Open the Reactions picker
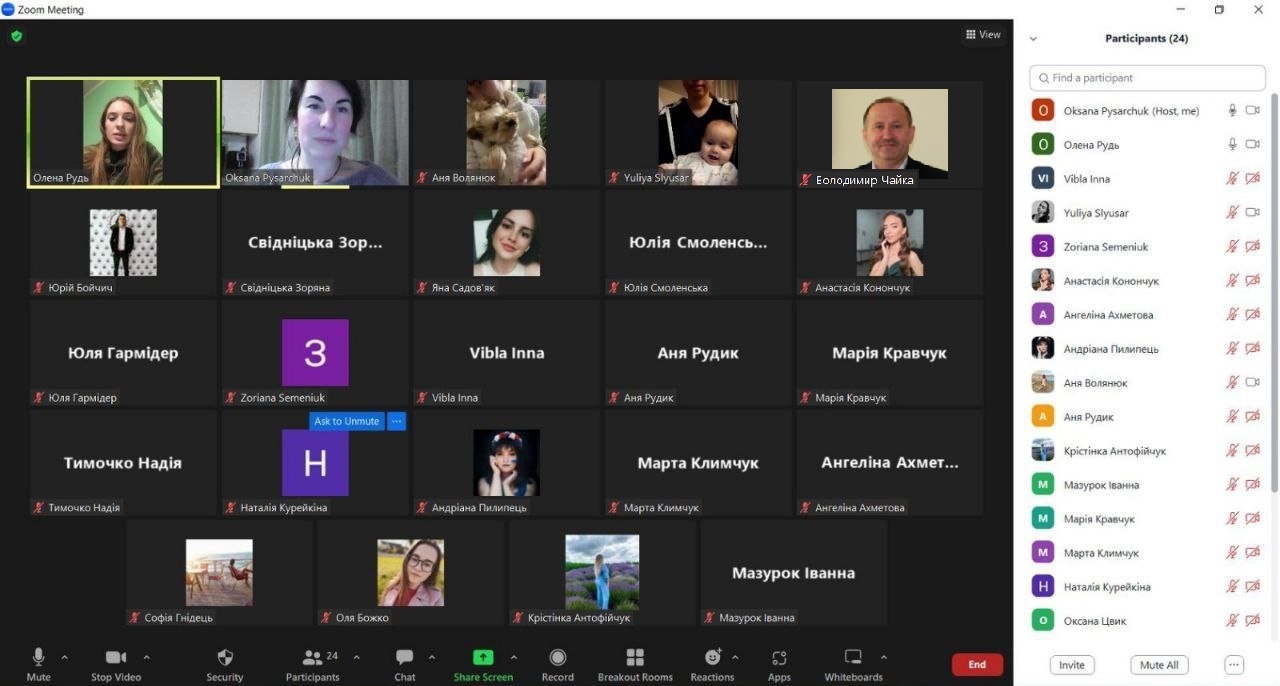 pyautogui.click(x=712, y=662)
